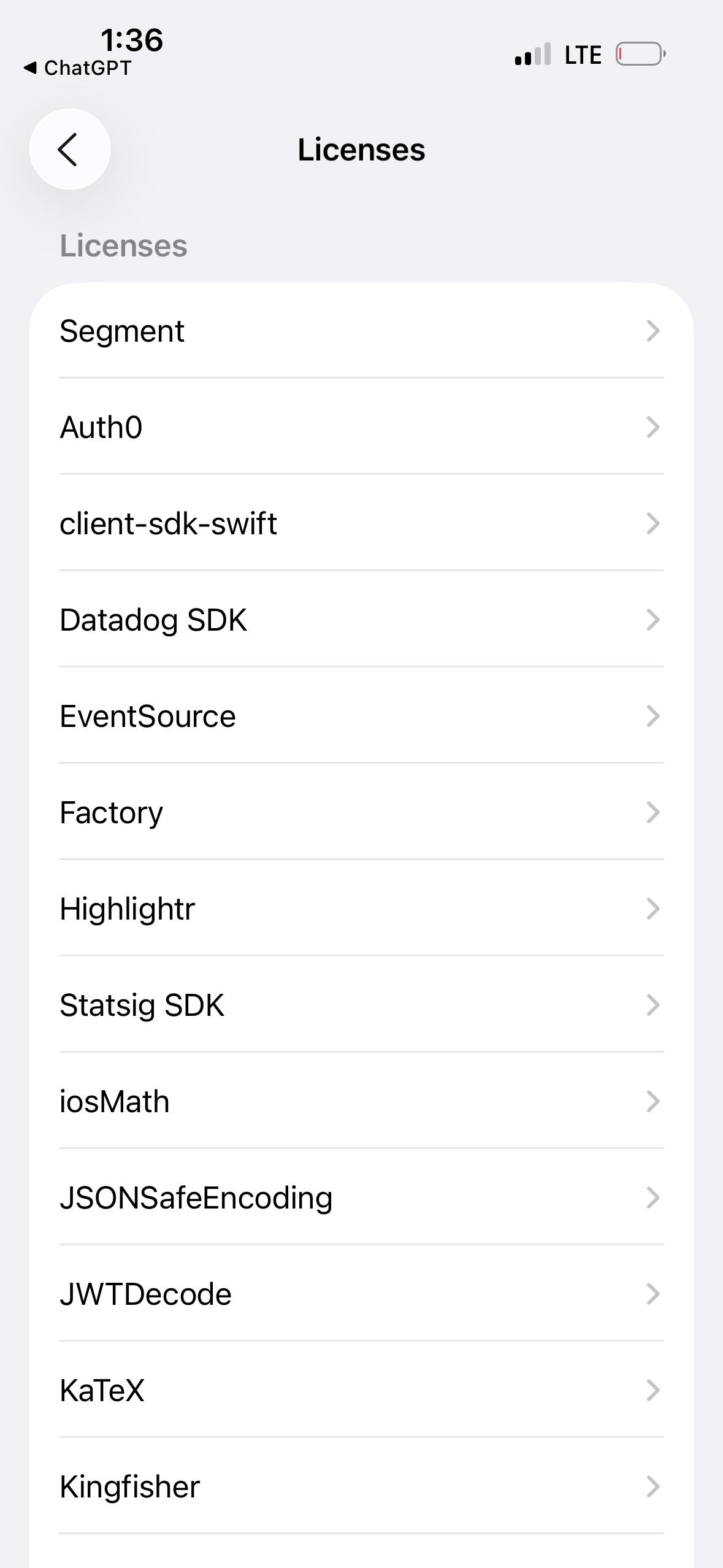Click the iosMath row chevron icon
Image resolution: width=723 pixels, height=1568 pixels.
[653, 1101]
